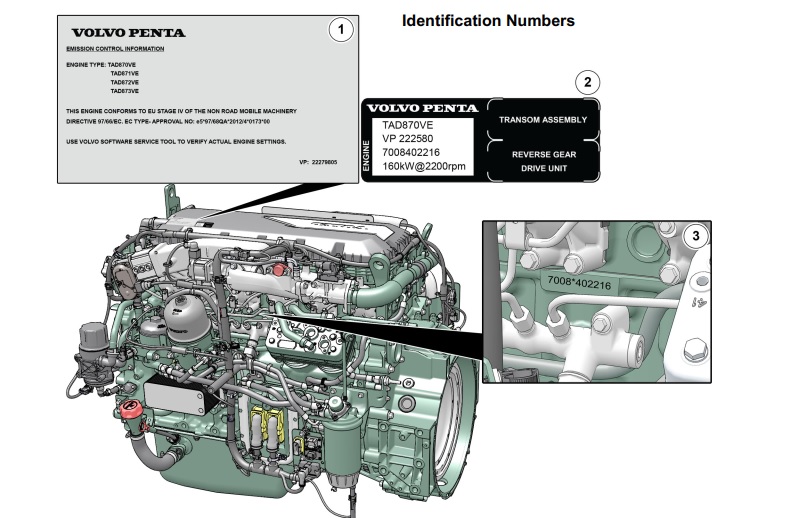Open the close-up inset image of engine block

coord(597,302)
